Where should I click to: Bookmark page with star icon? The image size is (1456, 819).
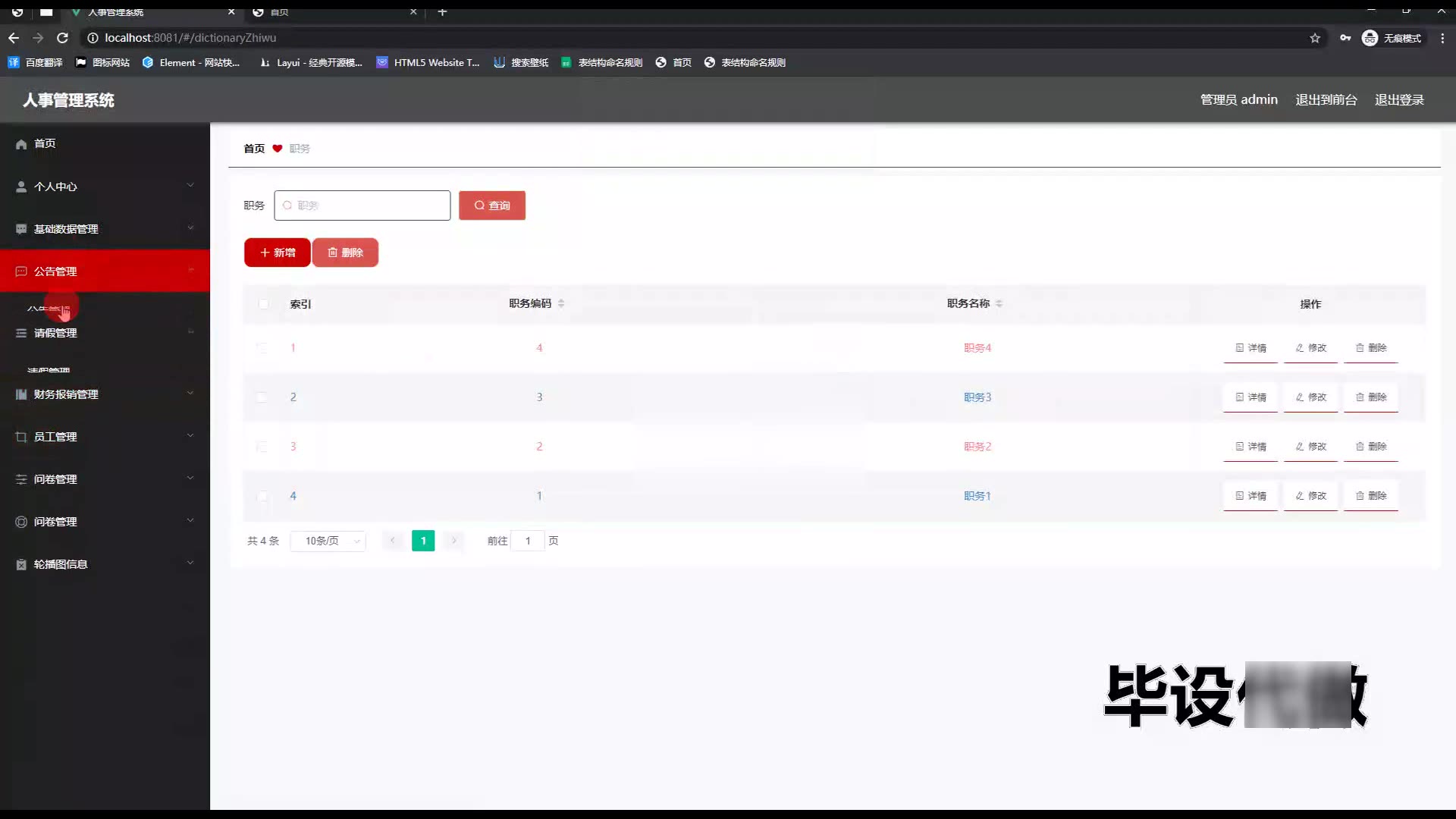(1315, 38)
